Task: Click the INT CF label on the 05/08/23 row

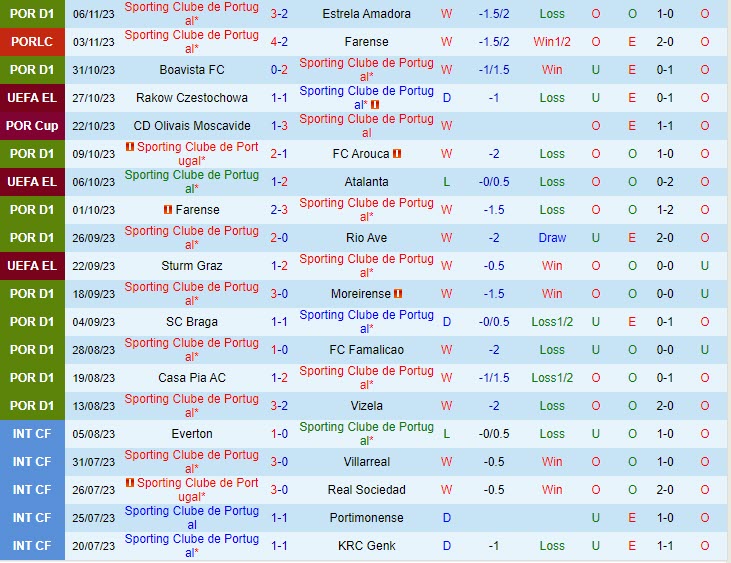Action: coord(32,434)
